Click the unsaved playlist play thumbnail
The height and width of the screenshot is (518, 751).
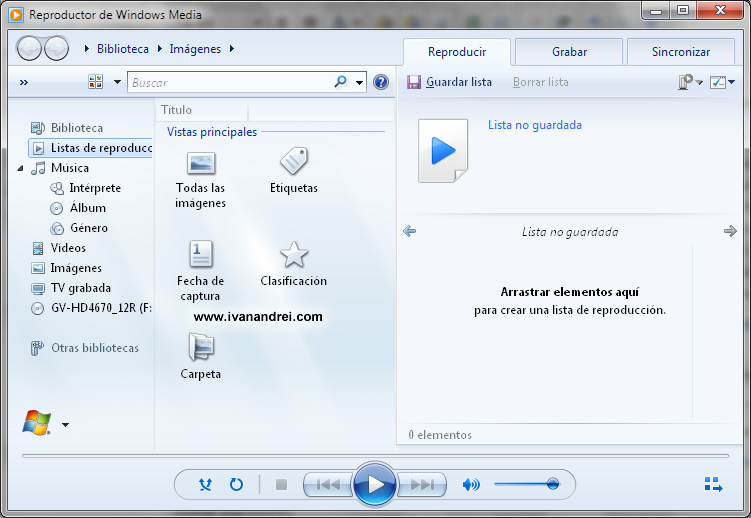click(443, 150)
